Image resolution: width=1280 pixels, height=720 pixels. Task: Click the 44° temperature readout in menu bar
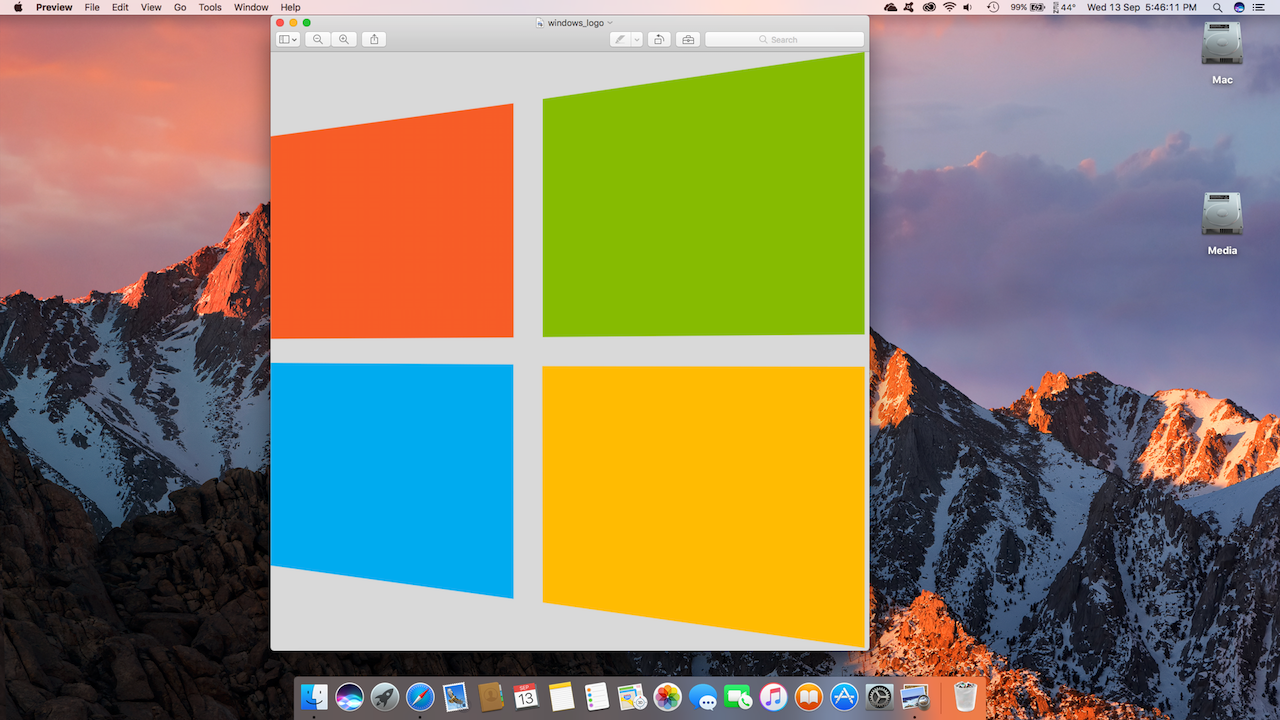(x=1063, y=7)
